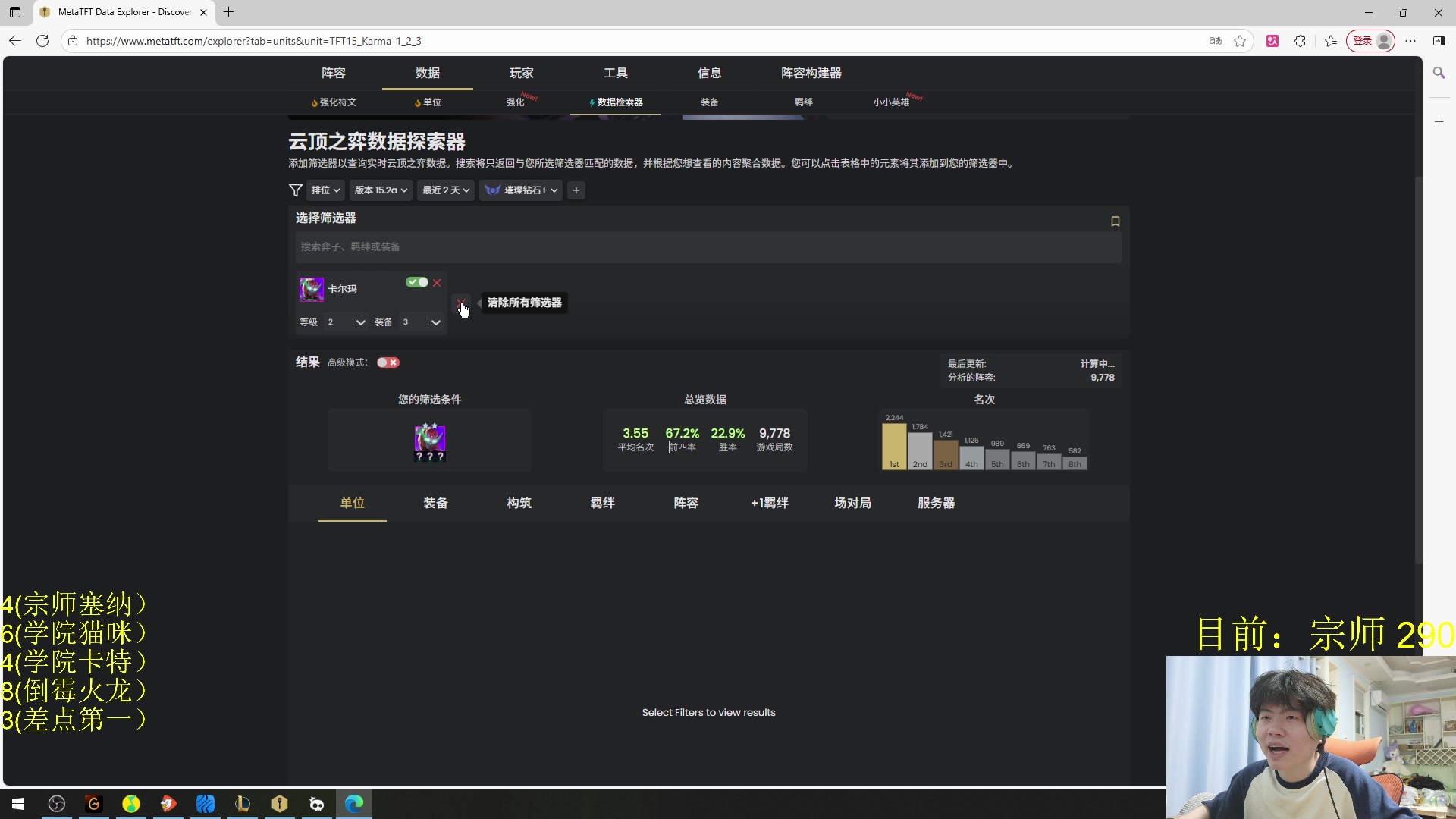This screenshot has height=819, width=1456.
Task: Click the 3rd place bar in 名次 chart
Action: click(946, 455)
